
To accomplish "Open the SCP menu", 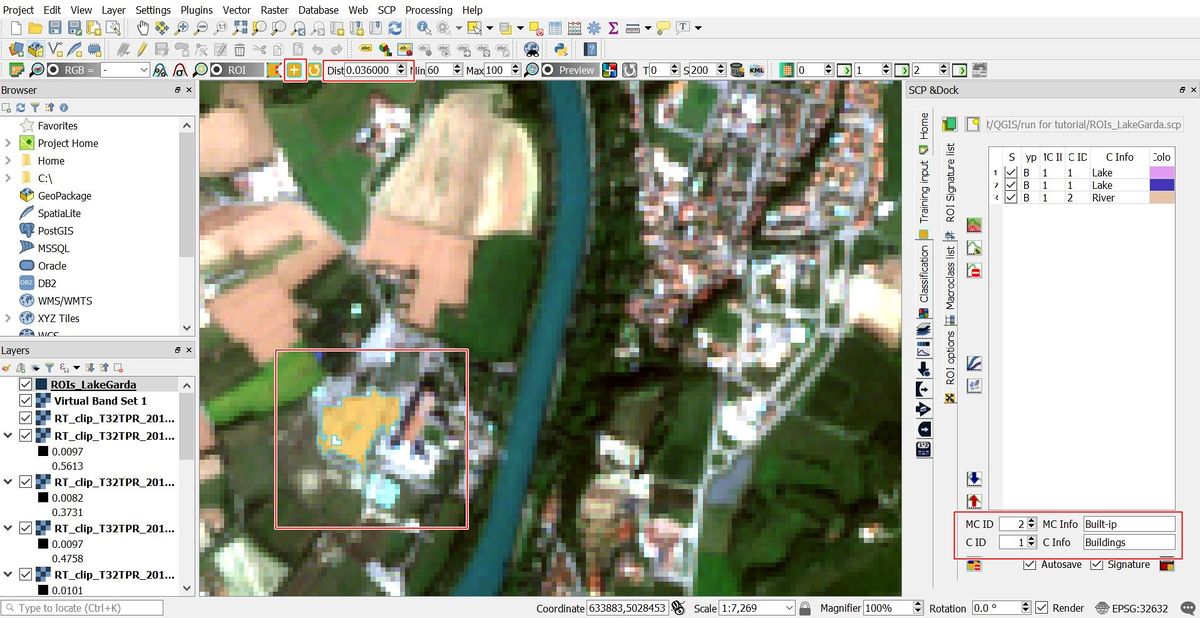I will [x=386, y=10].
